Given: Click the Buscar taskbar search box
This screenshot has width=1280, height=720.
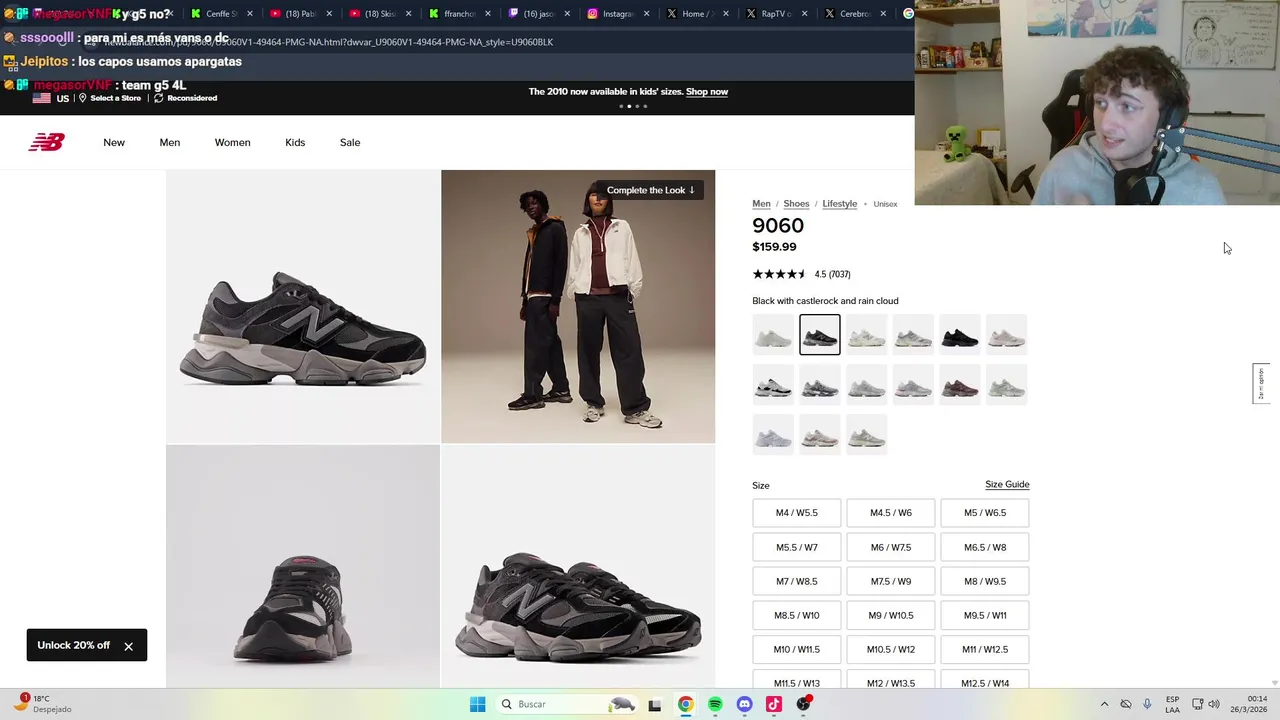Looking at the screenshot, I should pyautogui.click(x=567, y=704).
